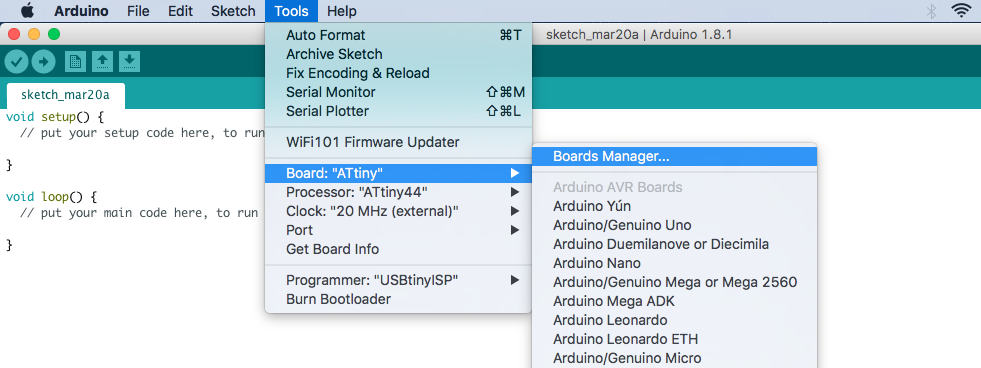This screenshot has width=981, height=368.
Task: Expand the Programmer "USBtinyISP" submenu
Action: [398, 280]
